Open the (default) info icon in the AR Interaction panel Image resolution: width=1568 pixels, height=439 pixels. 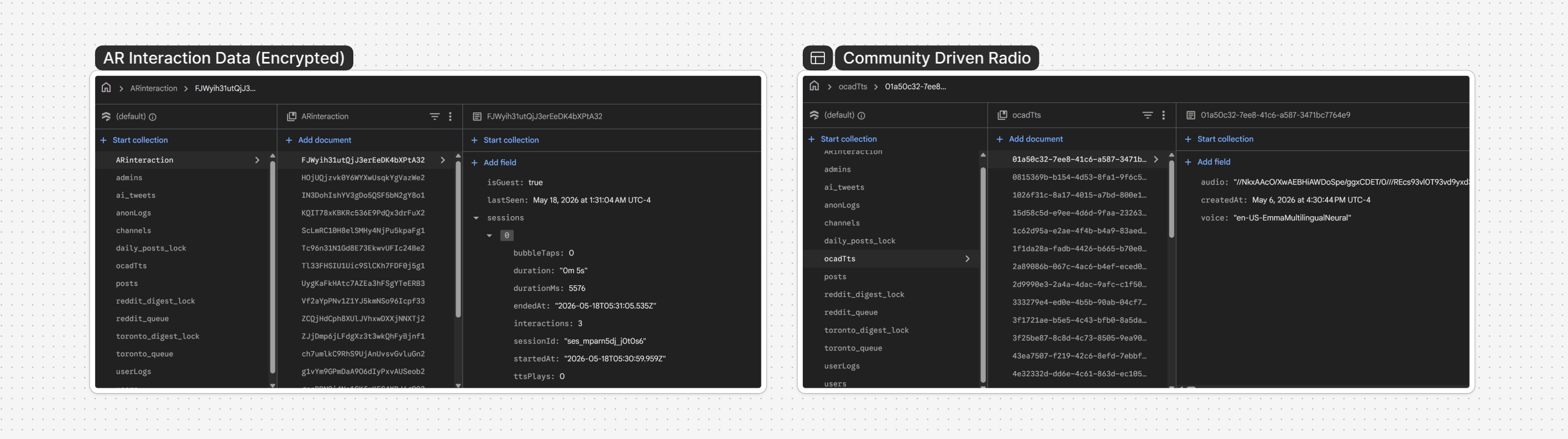coord(153,117)
